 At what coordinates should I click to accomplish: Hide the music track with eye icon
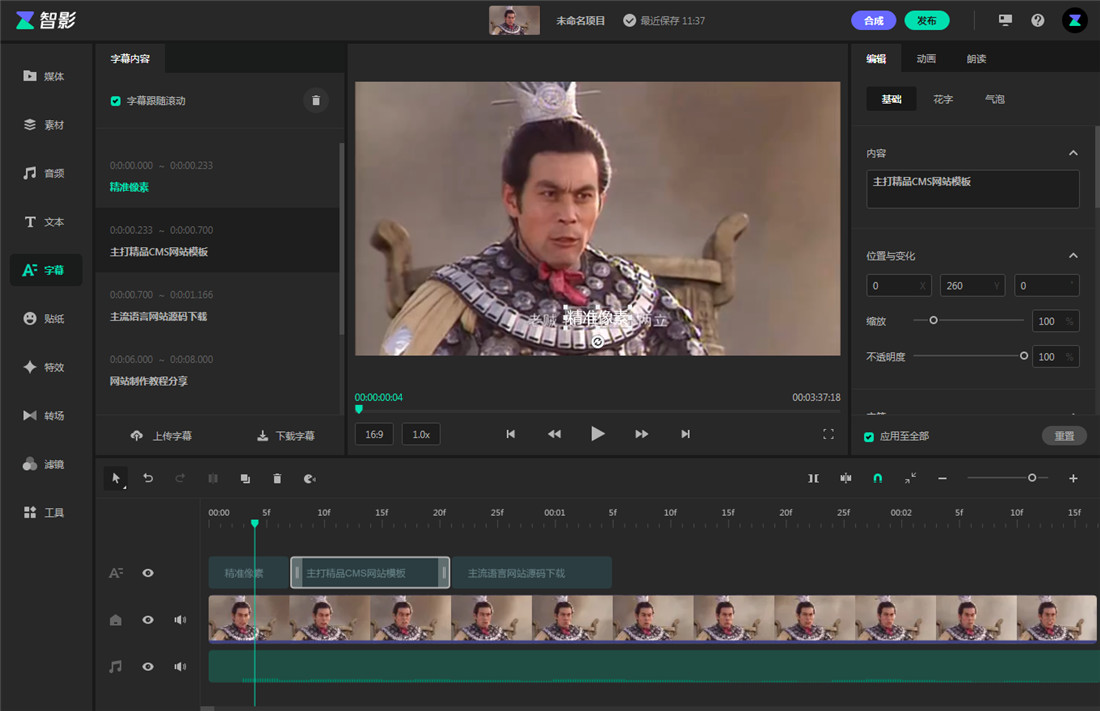[x=148, y=667]
